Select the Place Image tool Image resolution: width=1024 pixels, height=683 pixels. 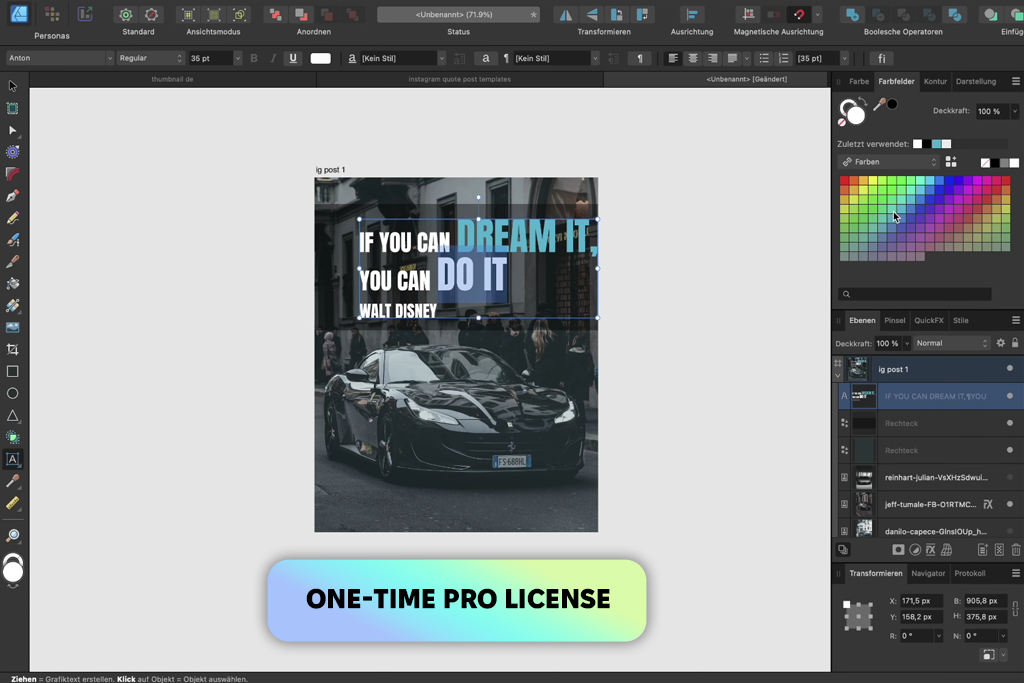pyautogui.click(x=12, y=328)
